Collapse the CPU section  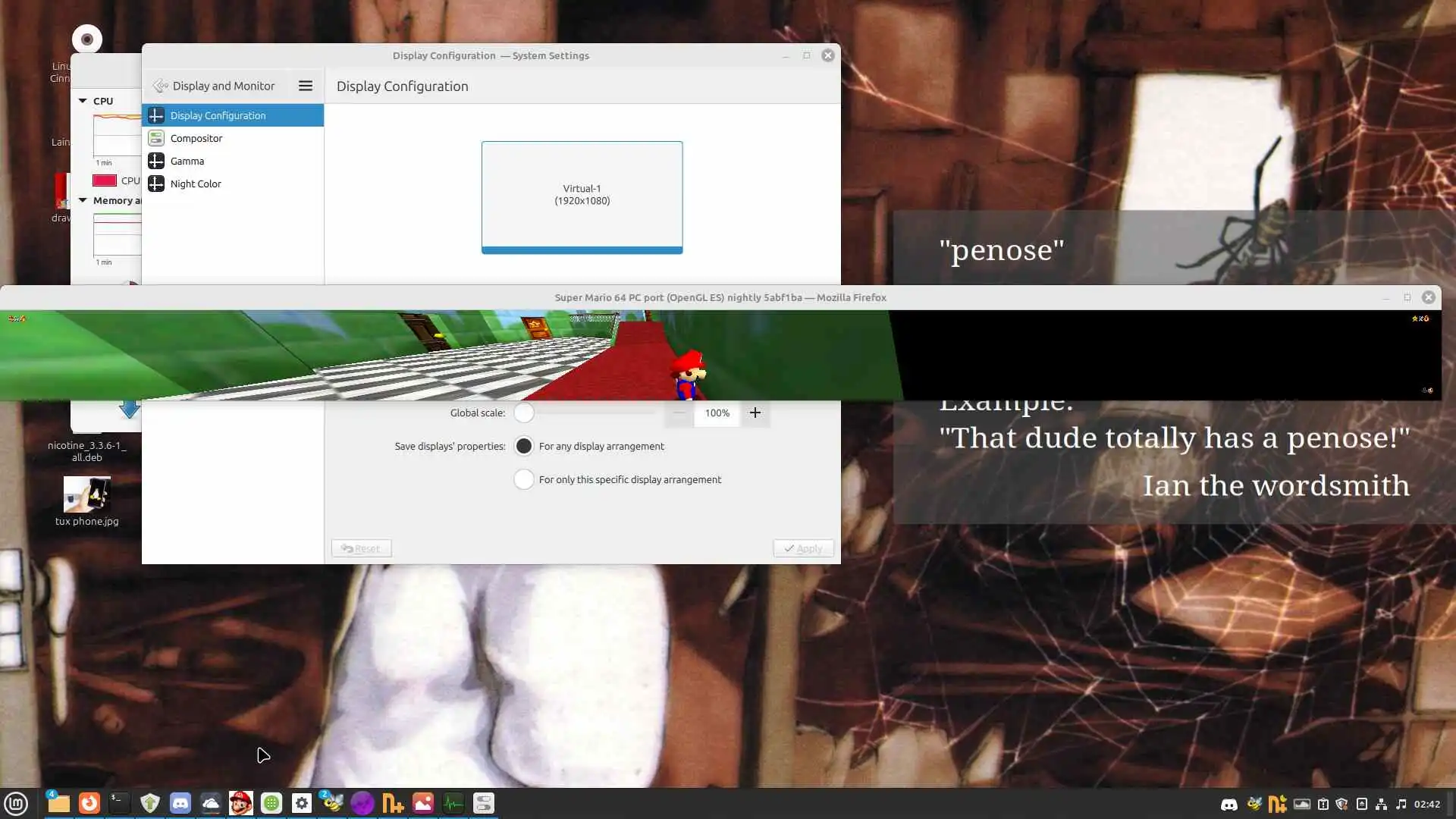[83, 101]
